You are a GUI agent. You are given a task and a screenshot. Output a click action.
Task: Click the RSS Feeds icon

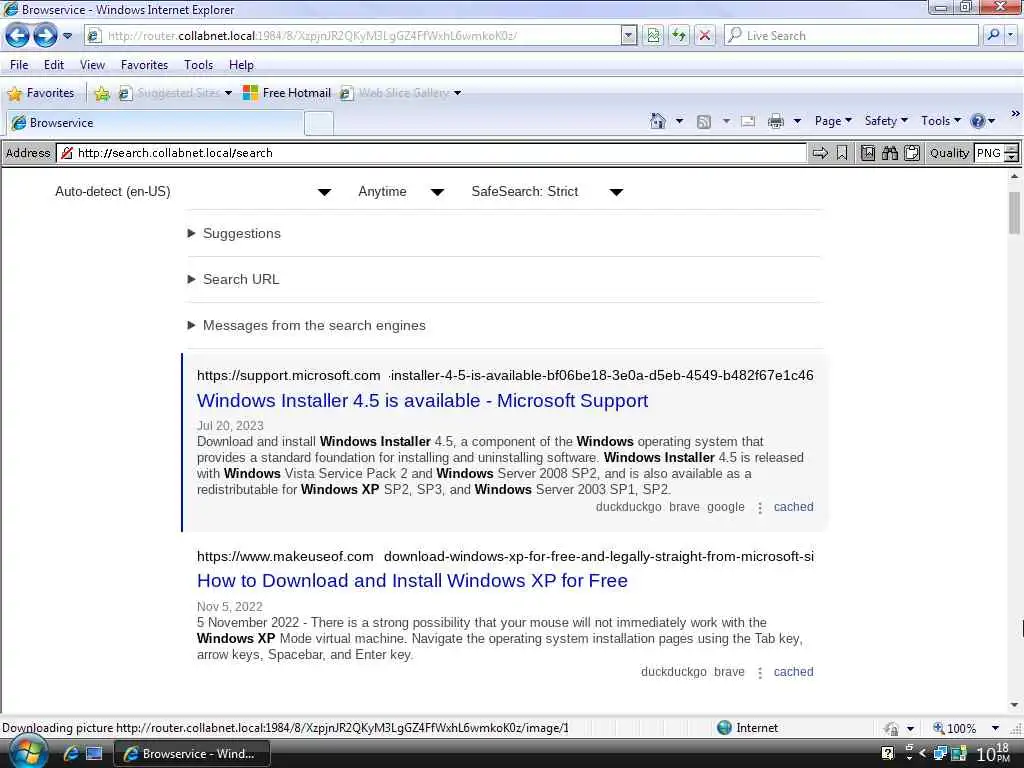pyautogui.click(x=703, y=121)
